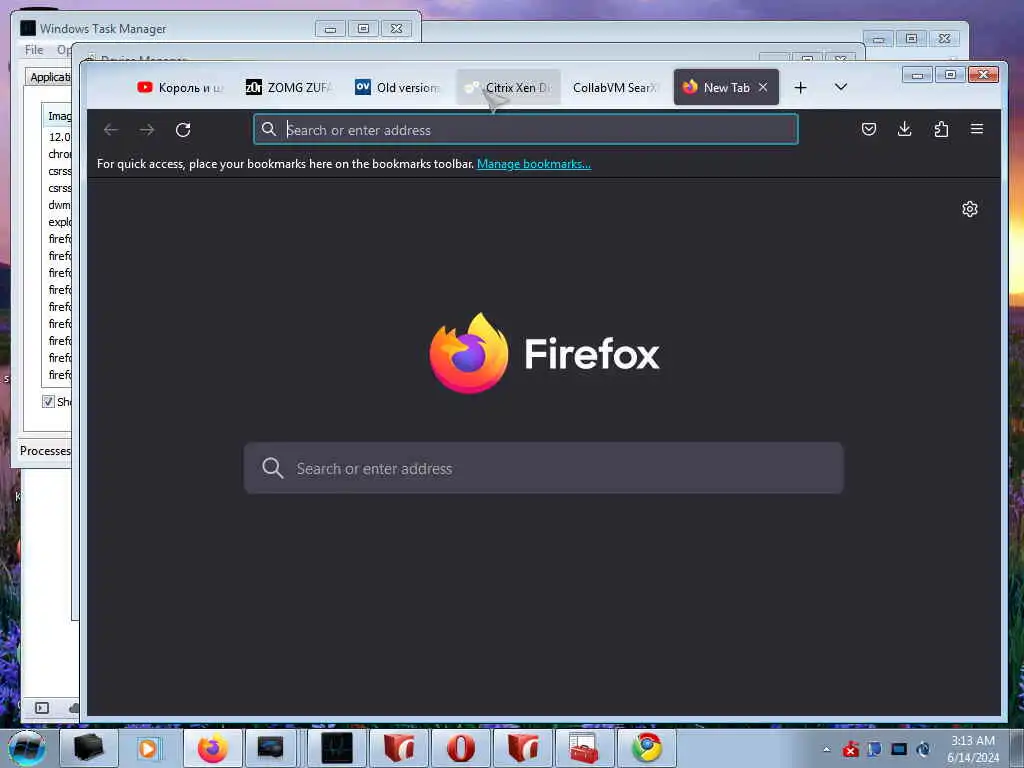Open the black box taskbar app

pos(88,748)
